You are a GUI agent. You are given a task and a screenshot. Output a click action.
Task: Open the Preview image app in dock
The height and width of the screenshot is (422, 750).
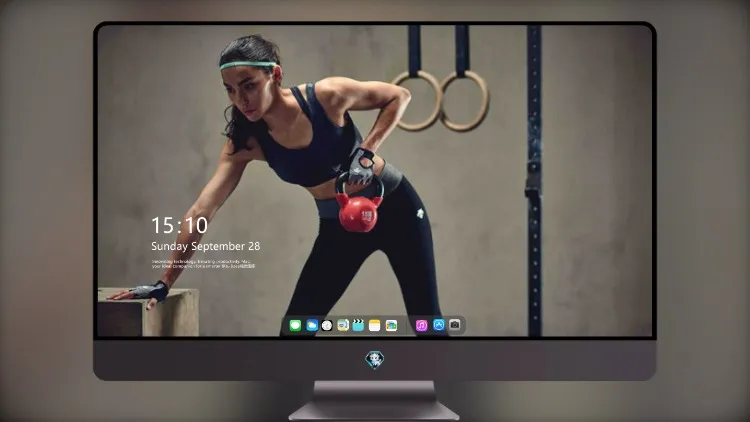tap(343, 326)
